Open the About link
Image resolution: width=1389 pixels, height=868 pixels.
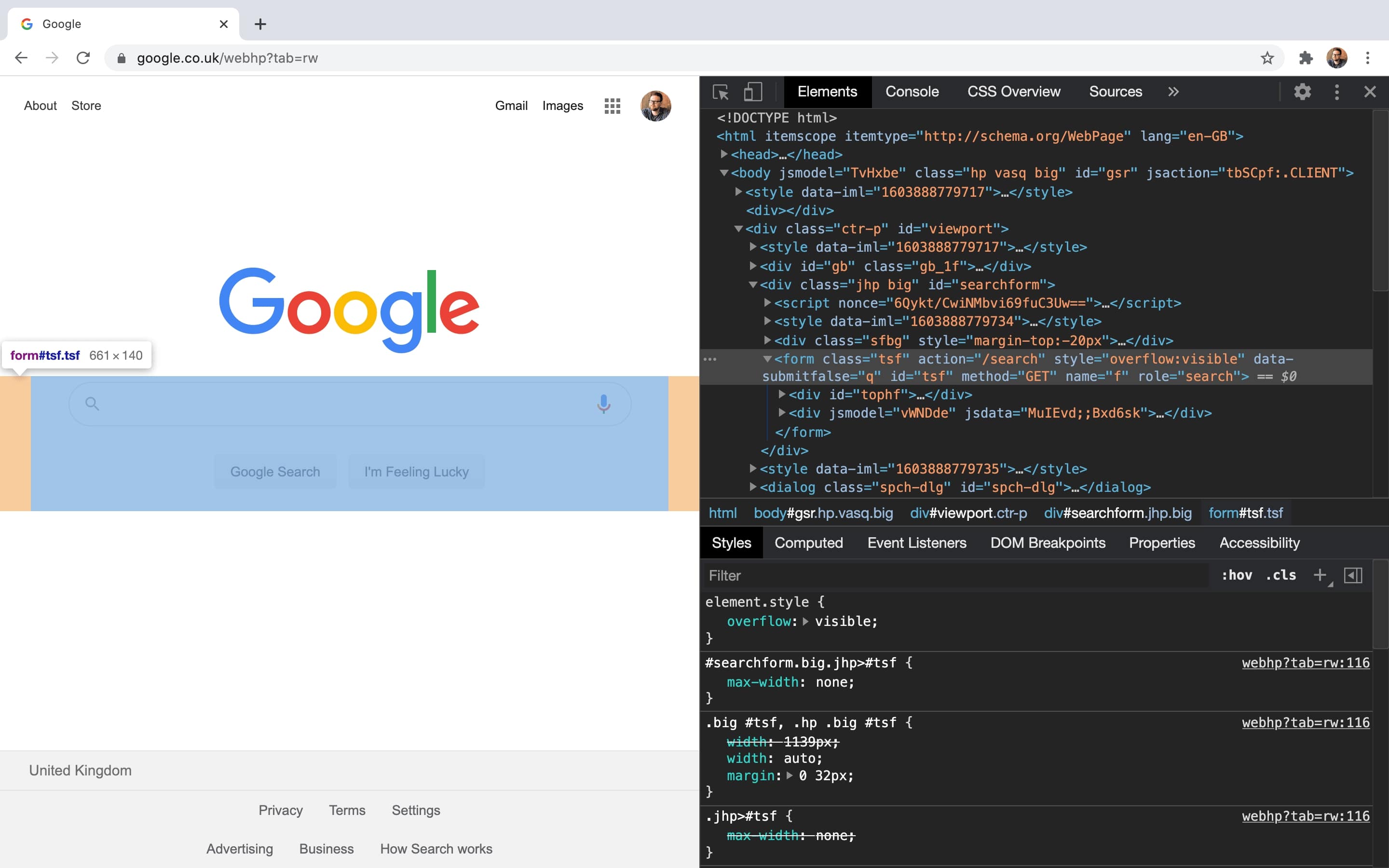(40, 106)
